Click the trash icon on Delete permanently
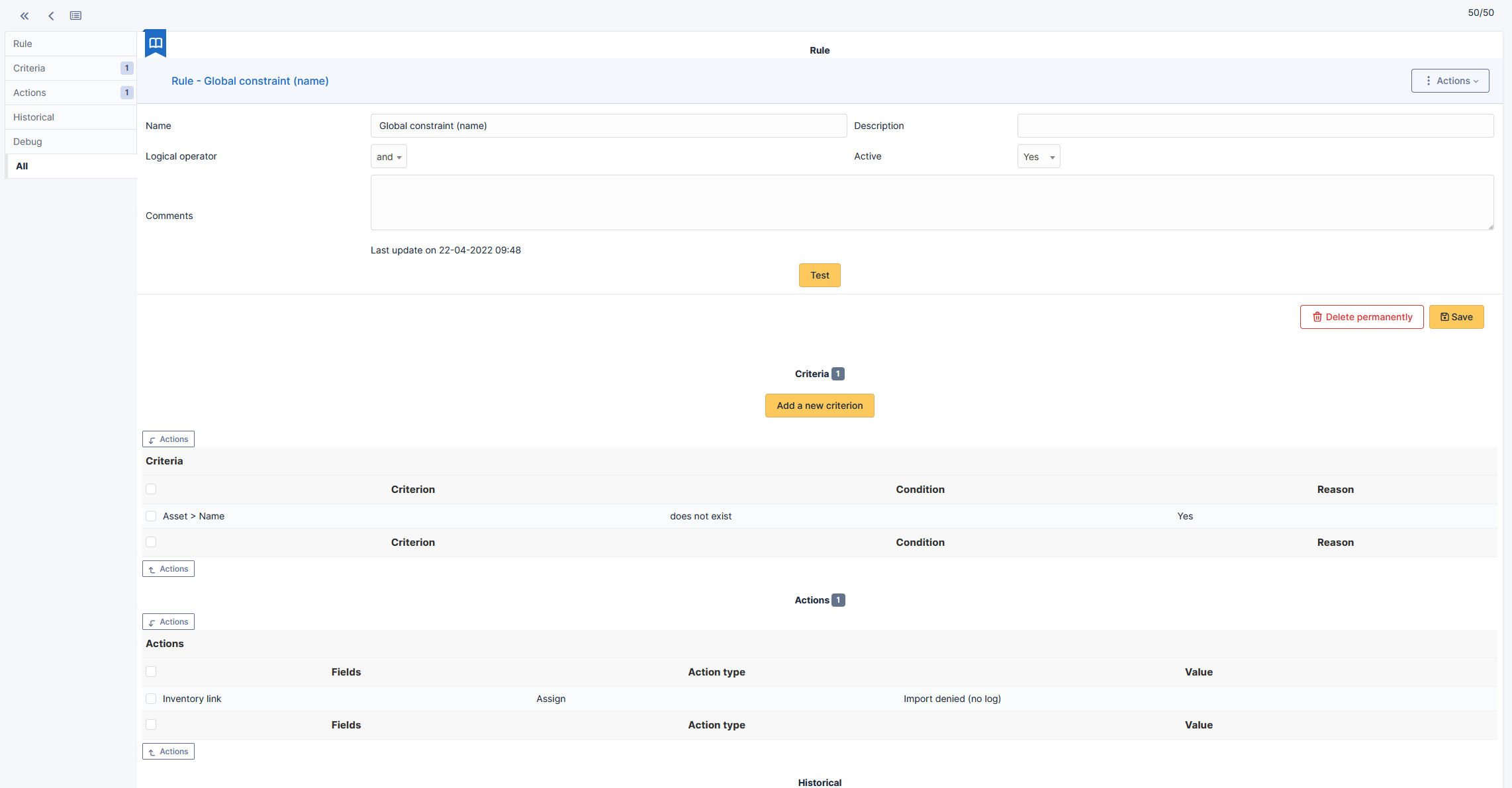 [x=1317, y=317]
